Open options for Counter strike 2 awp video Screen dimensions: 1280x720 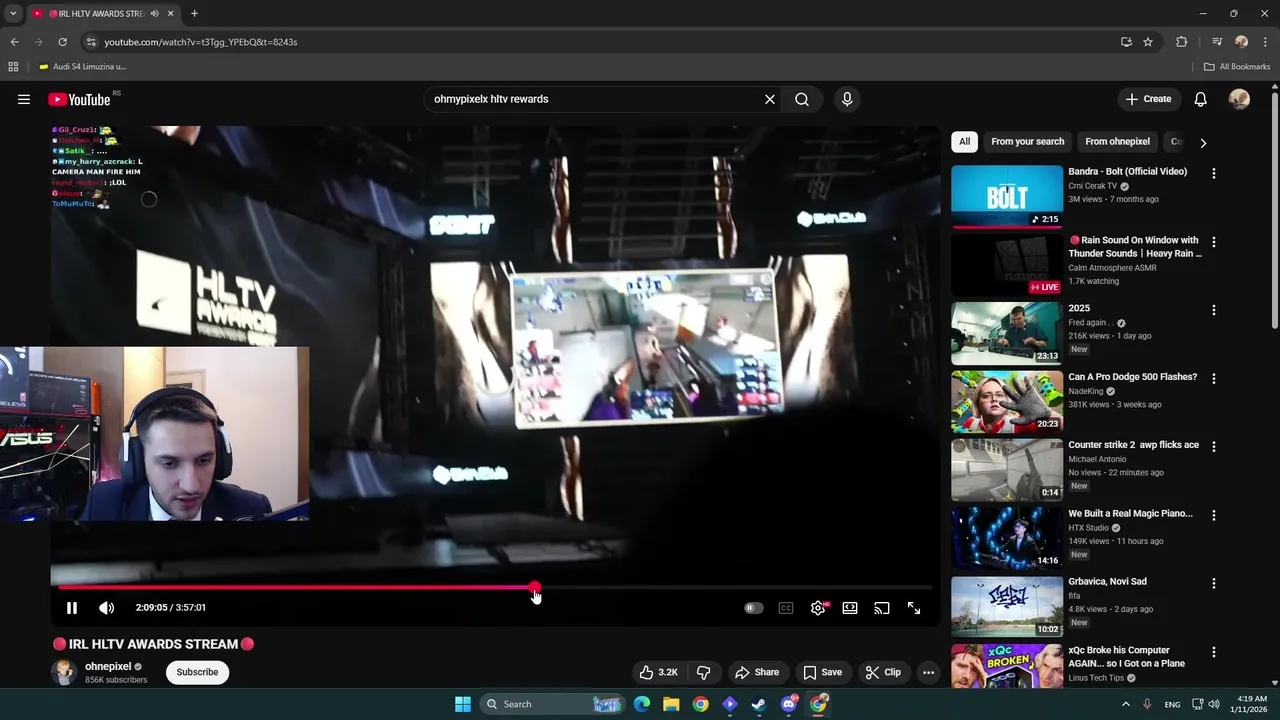click(x=1214, y=447)
